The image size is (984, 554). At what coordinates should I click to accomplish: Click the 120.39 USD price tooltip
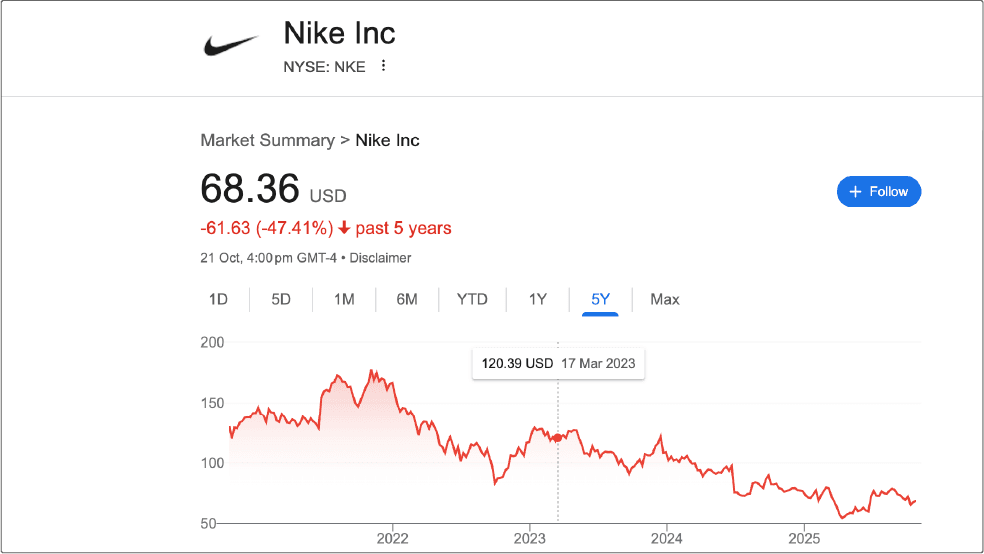558,363
